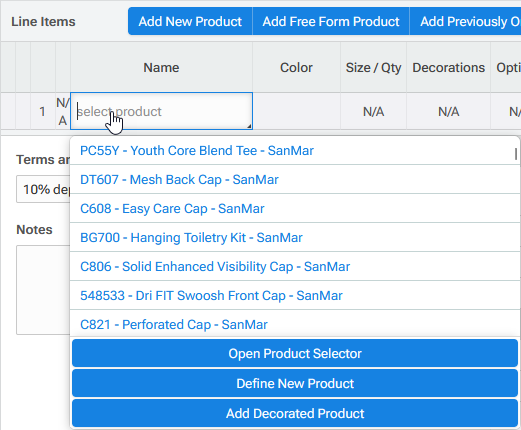Click the Color column header

[296, 67]
